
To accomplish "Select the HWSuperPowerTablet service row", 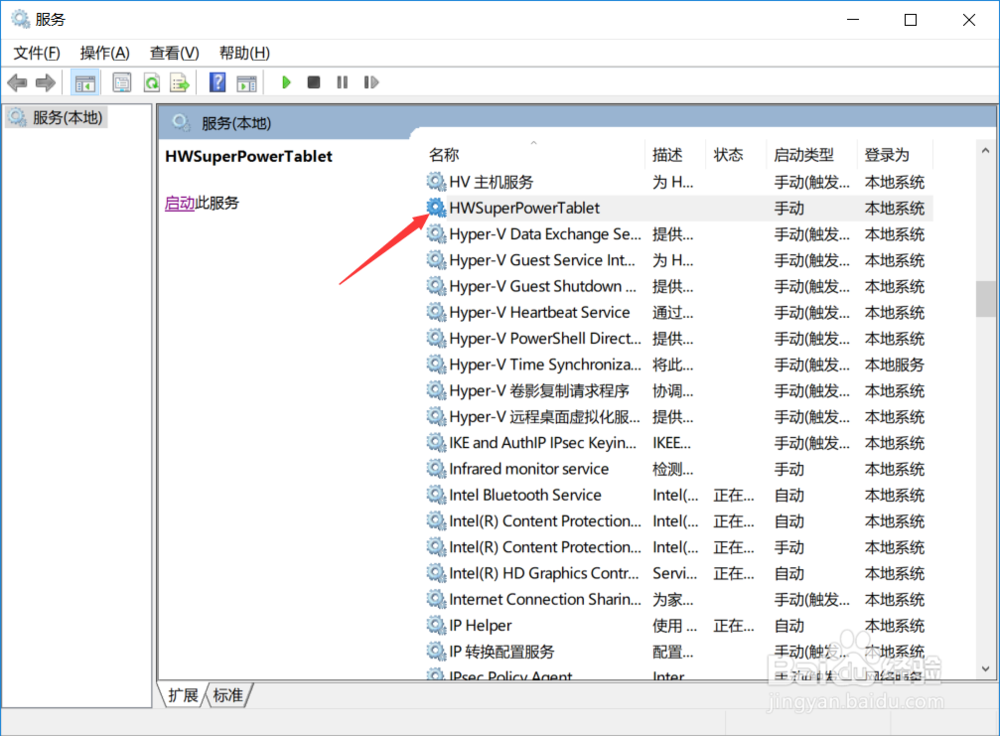I will point(677,208).
